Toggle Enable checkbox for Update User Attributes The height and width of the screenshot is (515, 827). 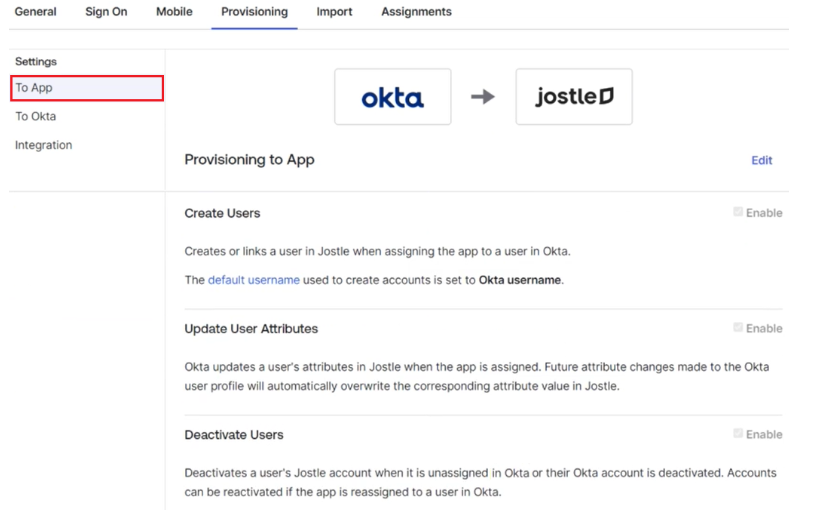click(738, 328)
